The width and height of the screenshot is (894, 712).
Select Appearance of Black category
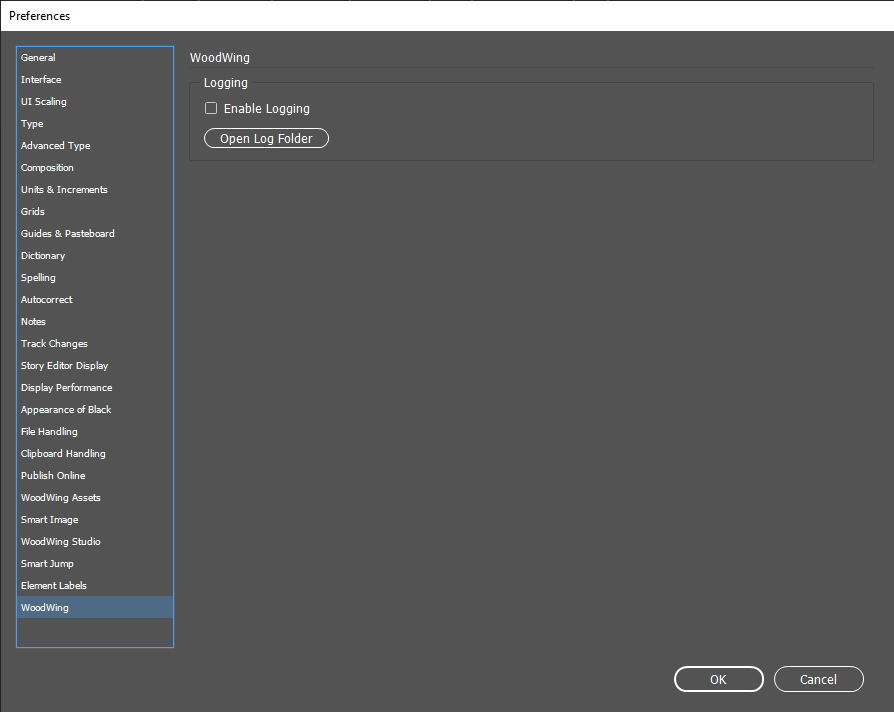click(x=66, y=410)
